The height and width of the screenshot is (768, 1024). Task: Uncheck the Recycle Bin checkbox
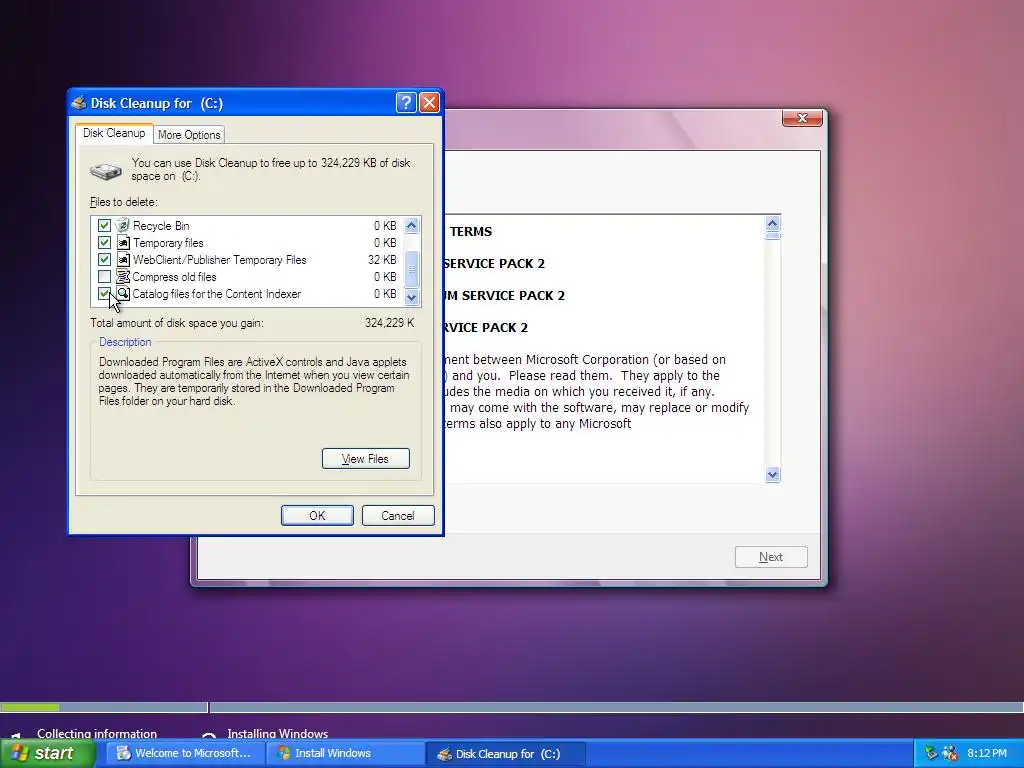point(104,225)
